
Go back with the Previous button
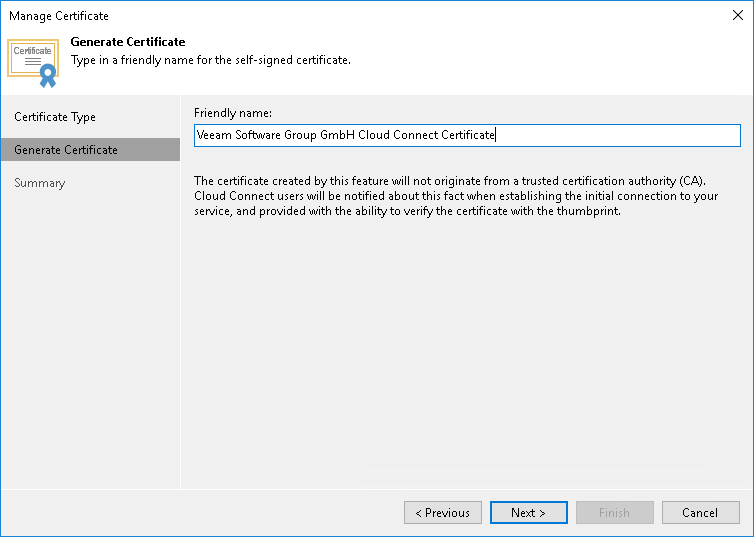tap(442, 512)
